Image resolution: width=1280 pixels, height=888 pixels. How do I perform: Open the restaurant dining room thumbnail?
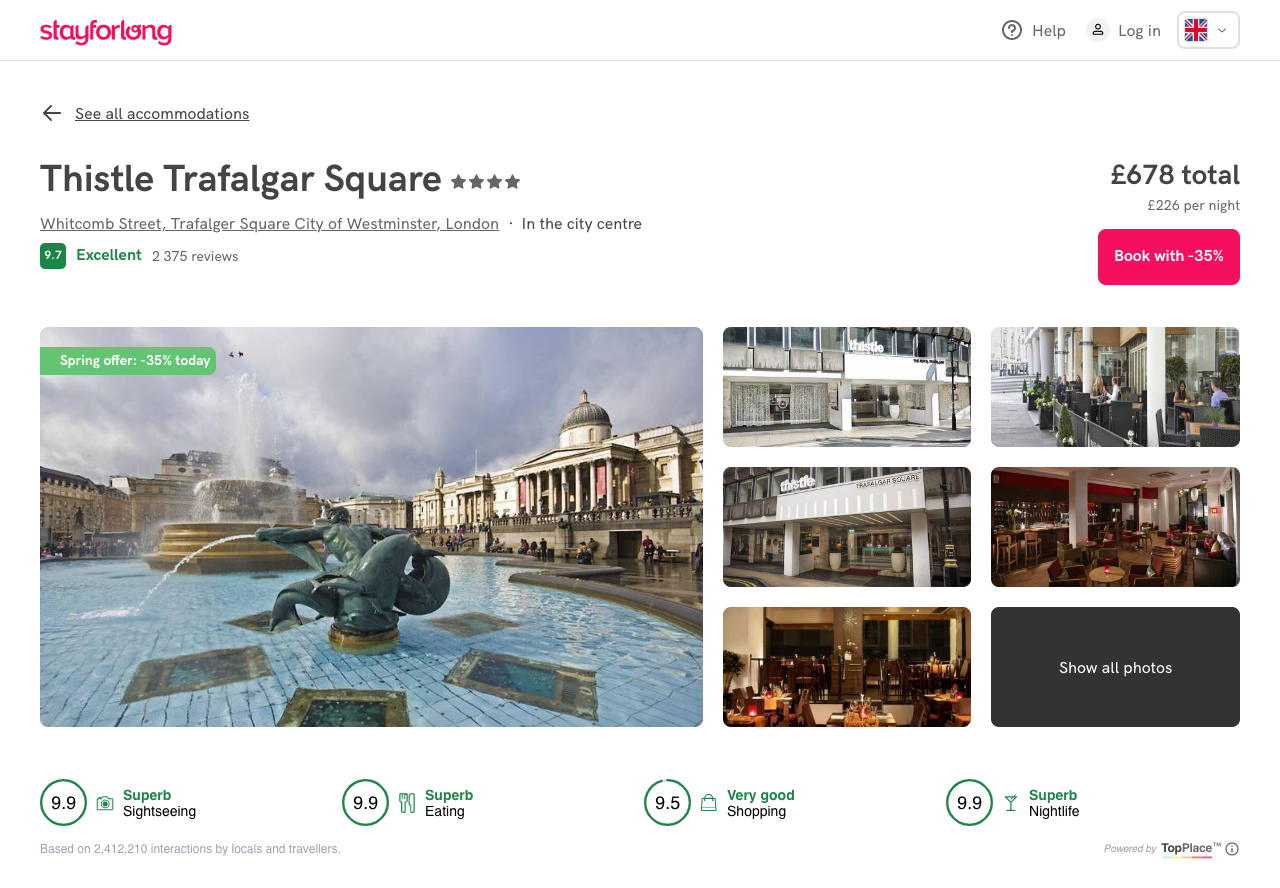click(x=847, y=667)
